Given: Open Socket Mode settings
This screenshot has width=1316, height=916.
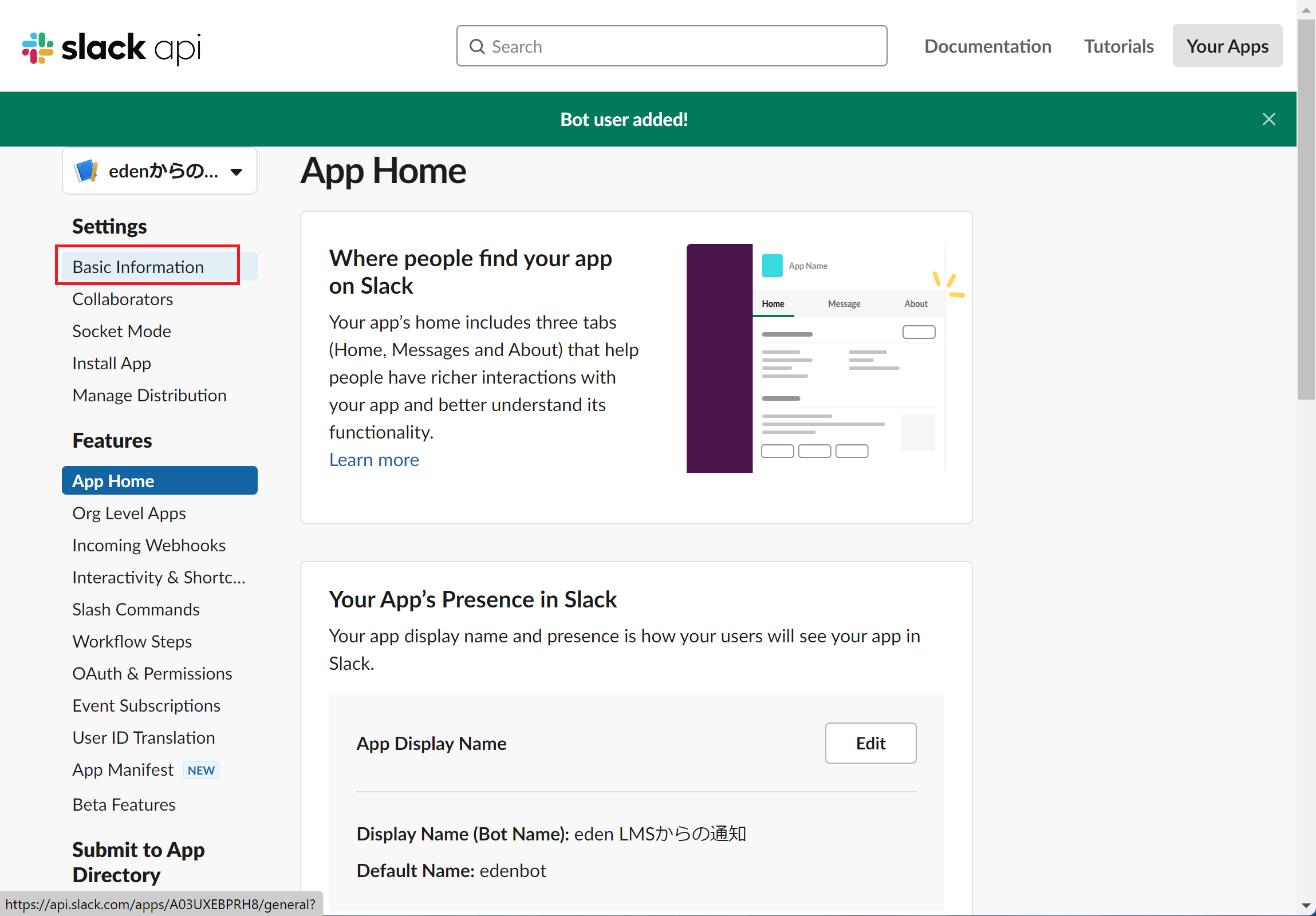Looking at the screenshot, I should 121,331.
